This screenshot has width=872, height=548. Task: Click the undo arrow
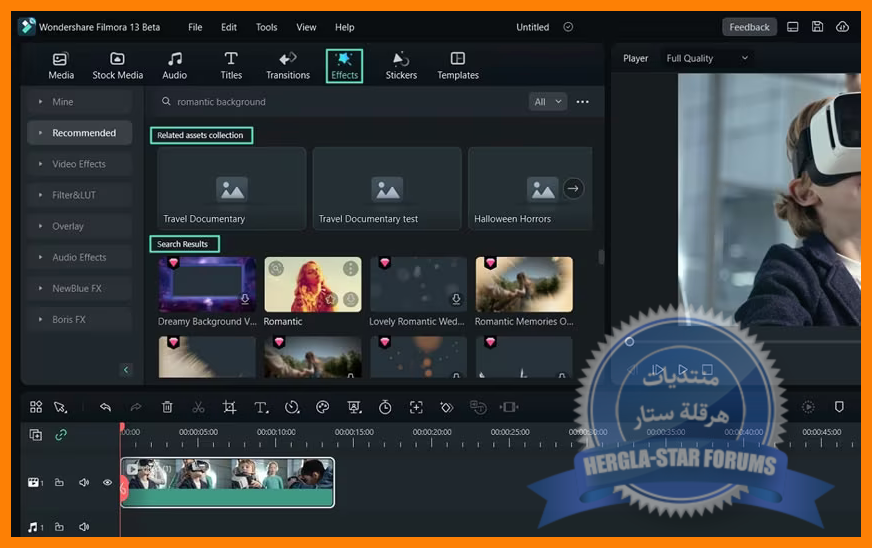click(105, 407)
